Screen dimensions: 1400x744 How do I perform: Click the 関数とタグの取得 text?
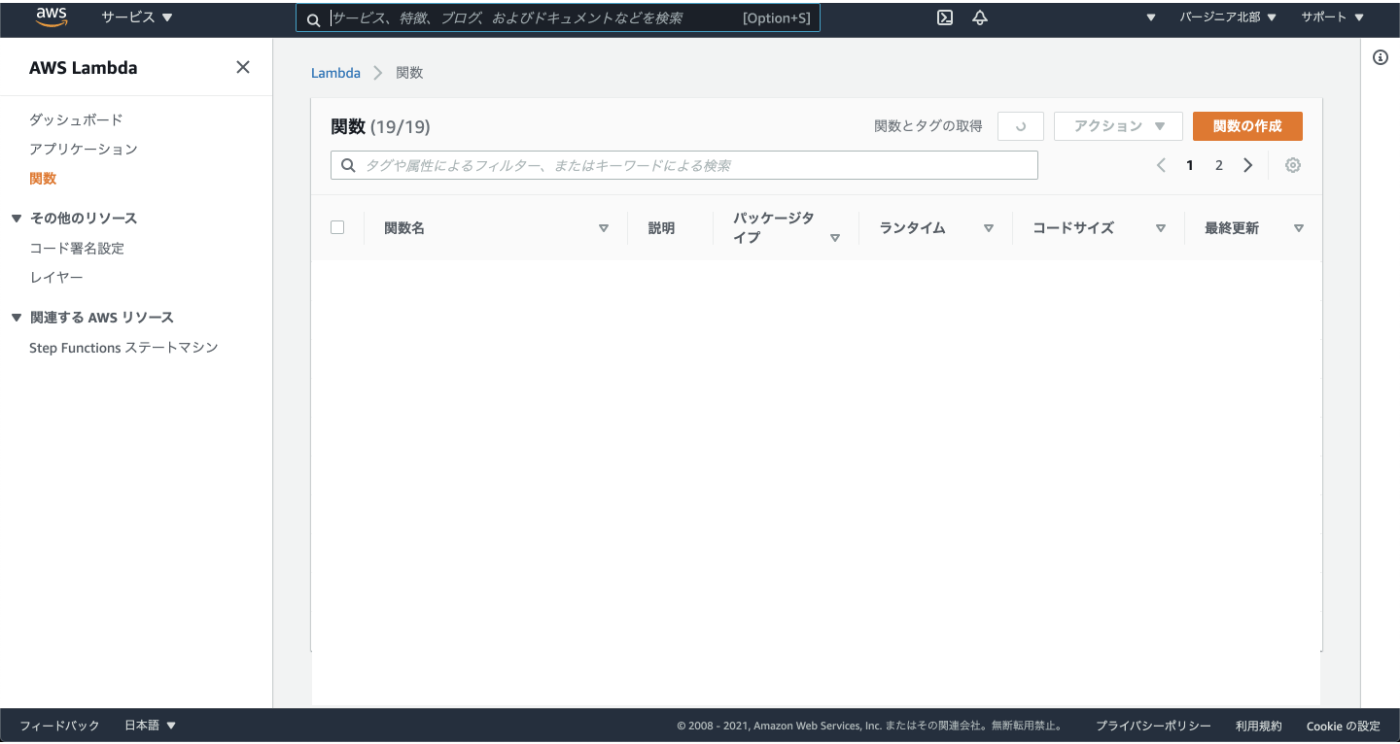tap(928, 126)
